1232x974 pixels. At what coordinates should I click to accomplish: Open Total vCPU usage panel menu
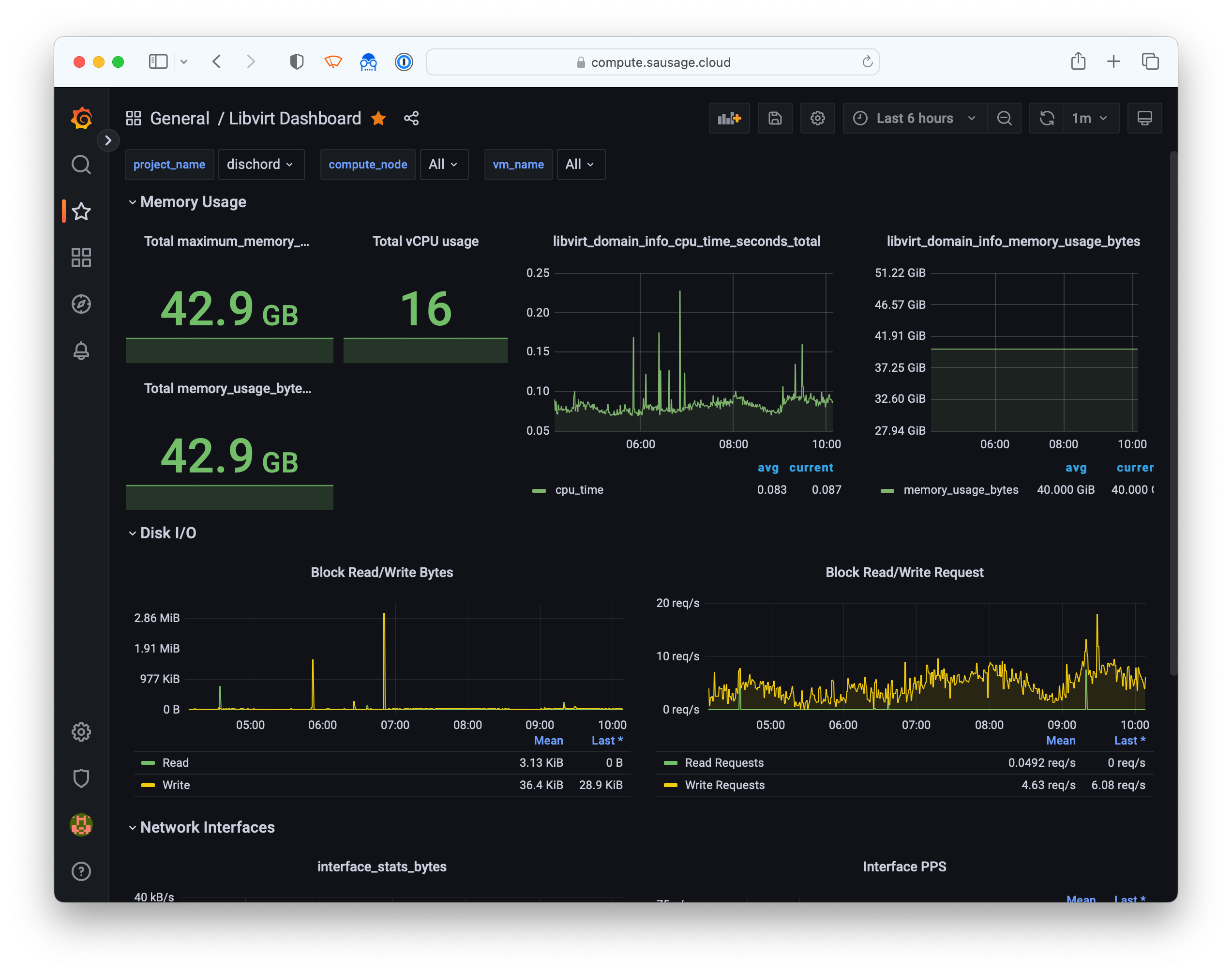pyautogui.click(x=425, y=241)
